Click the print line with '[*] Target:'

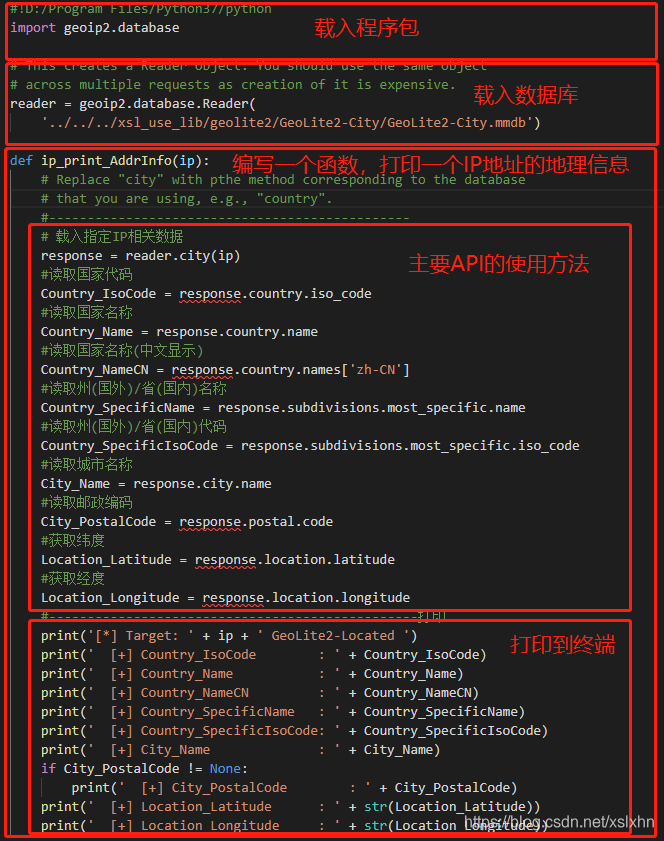point(229,636)
